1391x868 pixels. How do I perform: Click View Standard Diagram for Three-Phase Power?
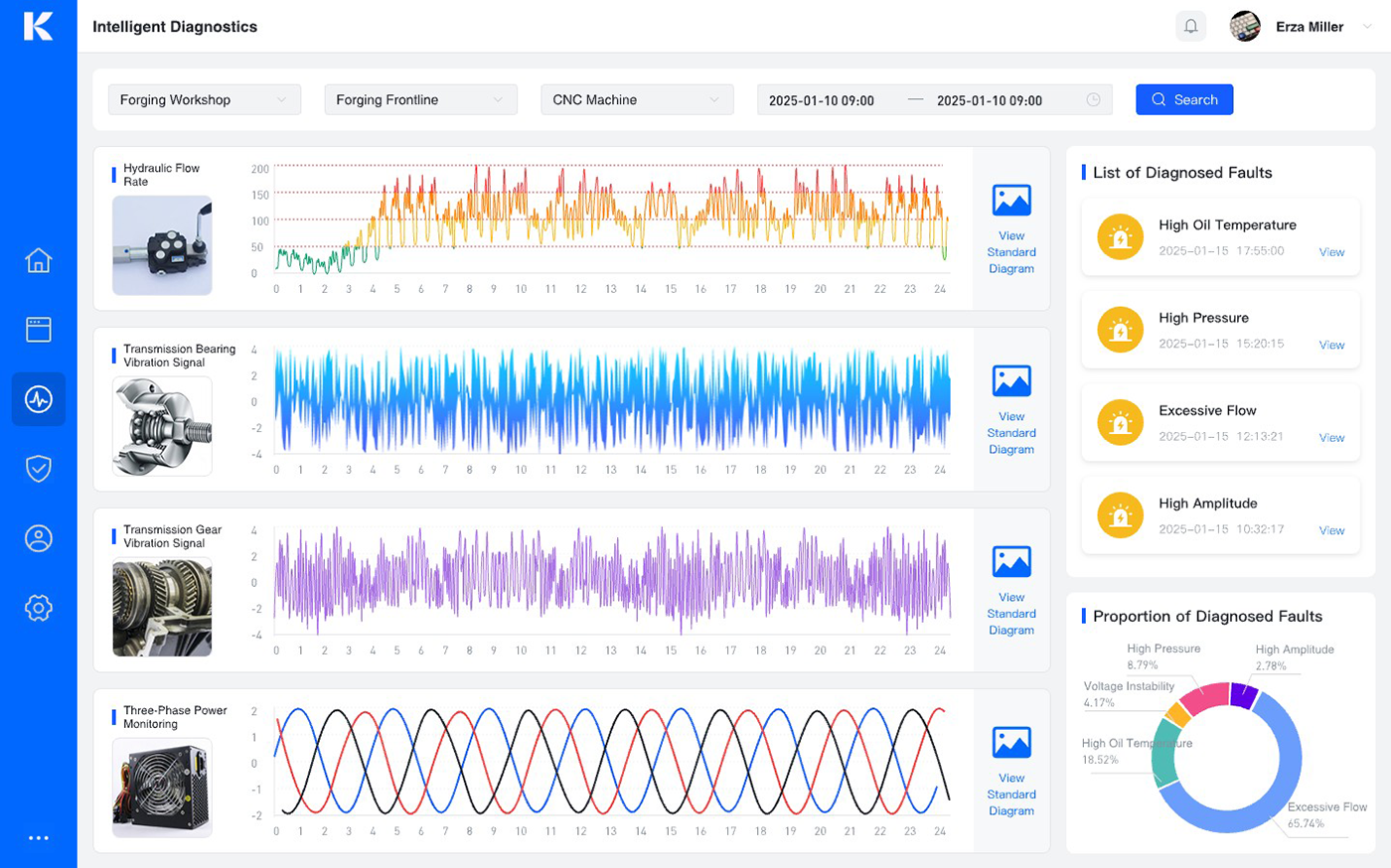click(x=1011, y=795)
